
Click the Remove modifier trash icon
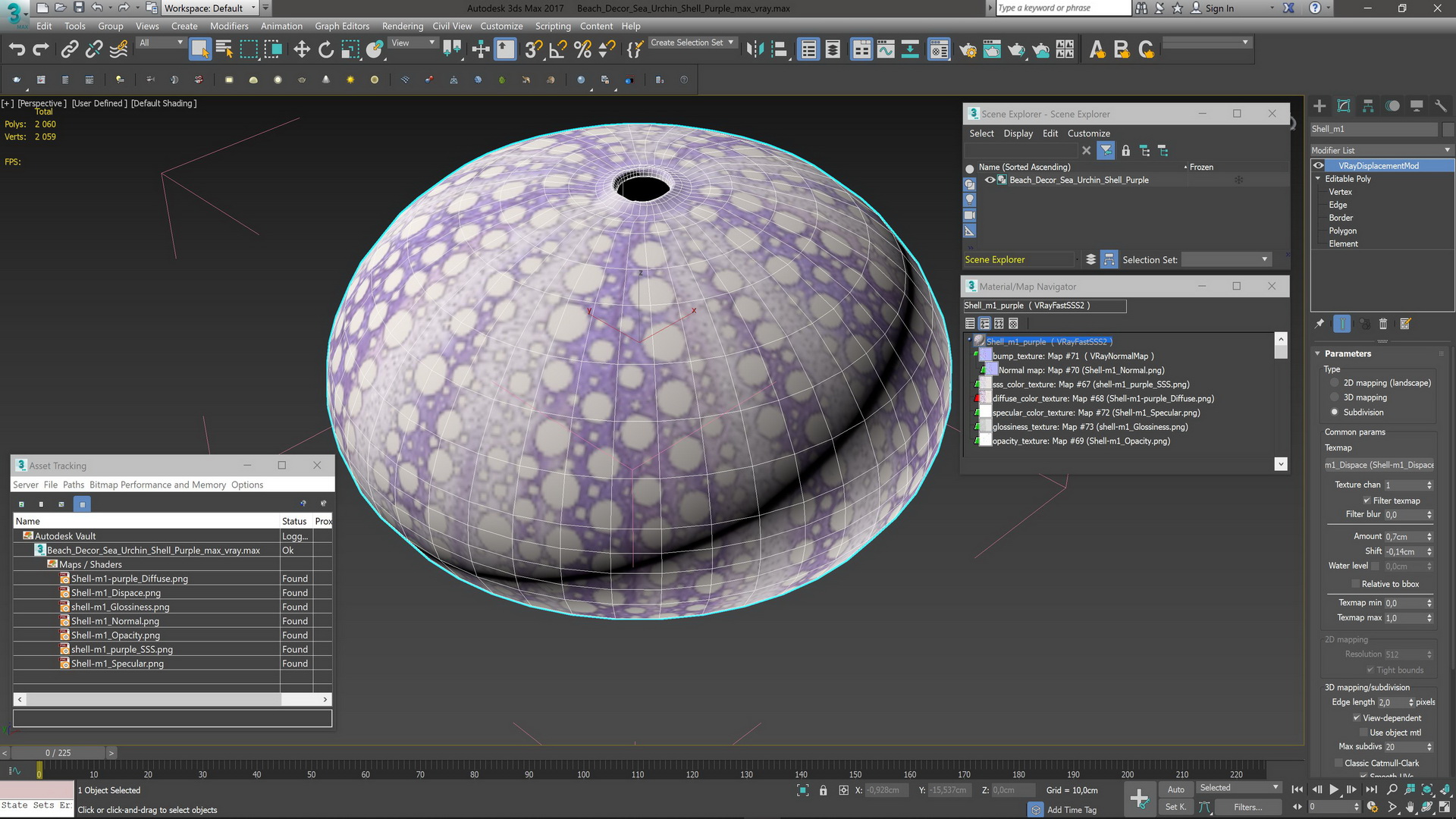coord(1382,324)
